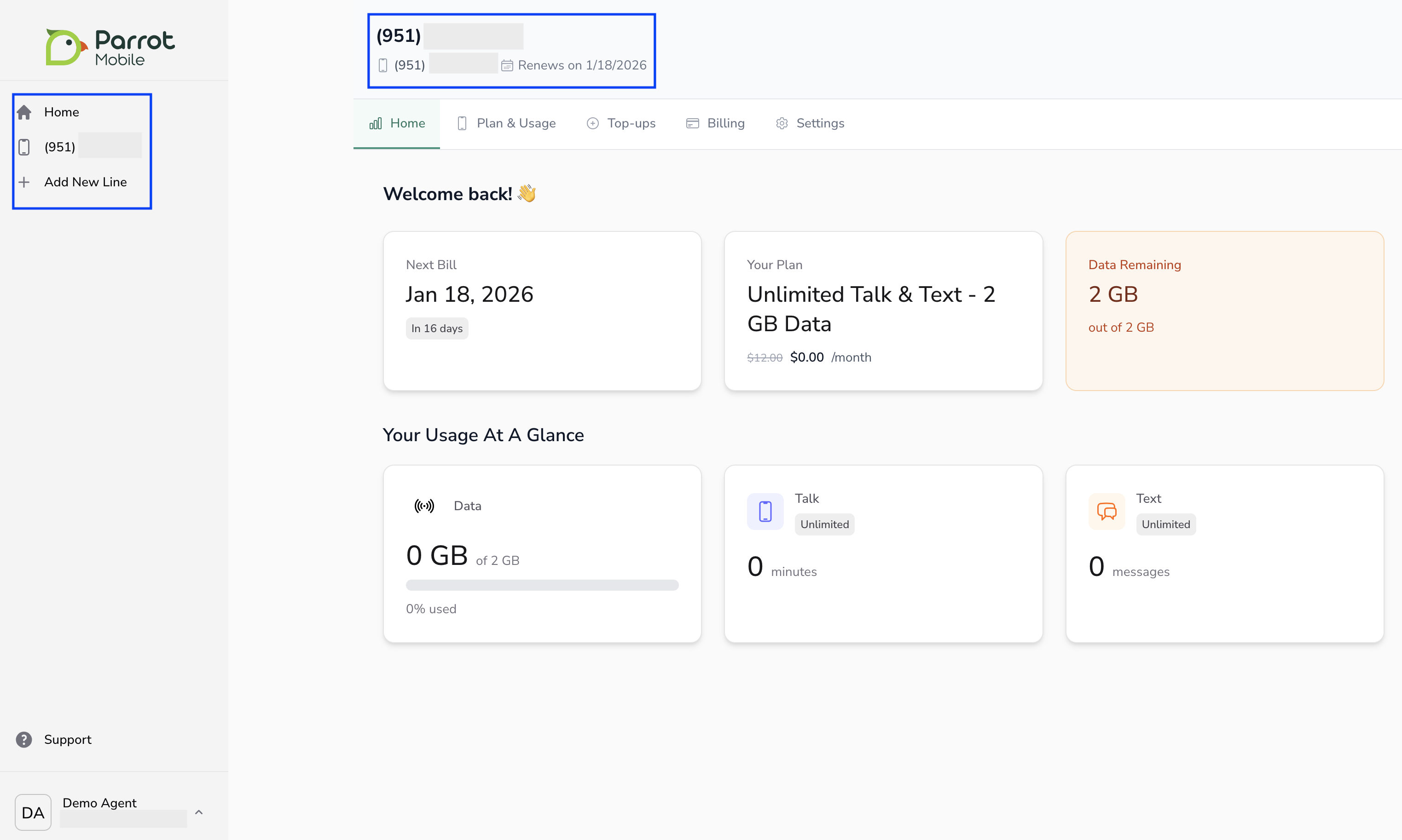Expand the Demo Agent account chevron
The height and width of the screenshot is (840, 1402).
pos(199,811)
